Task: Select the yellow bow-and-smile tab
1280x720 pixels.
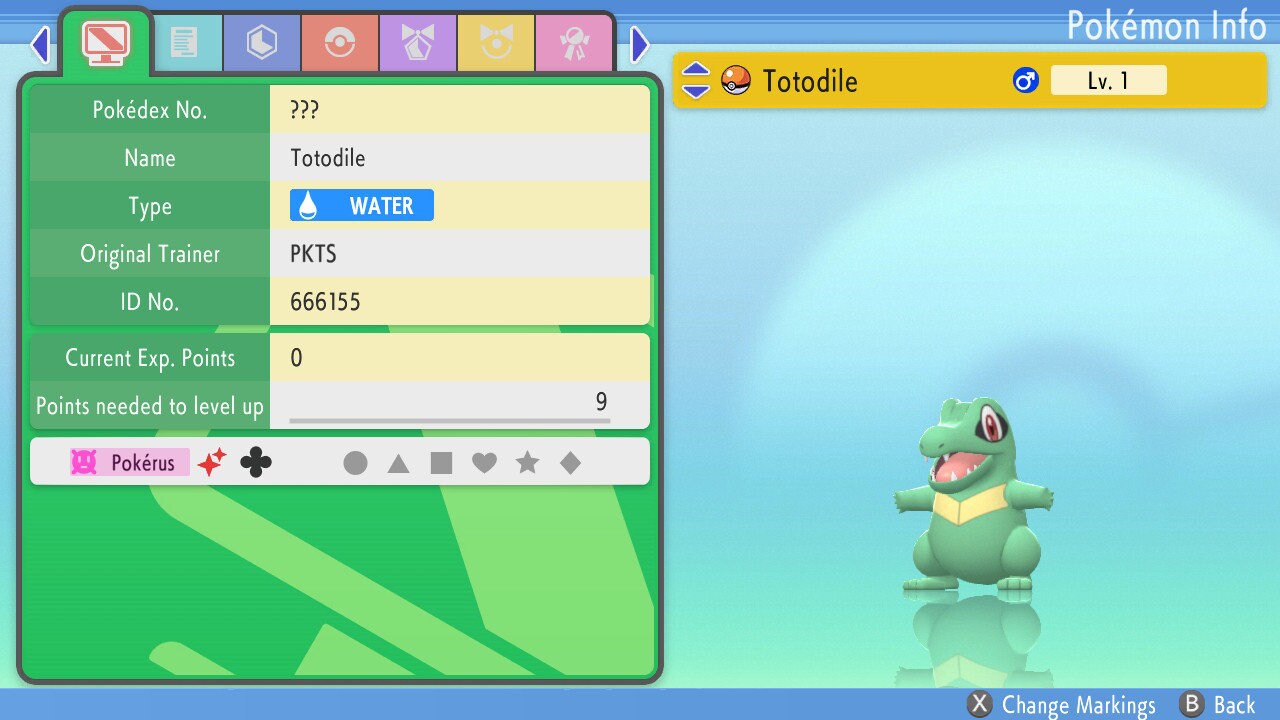Action: tap(496, 44)
